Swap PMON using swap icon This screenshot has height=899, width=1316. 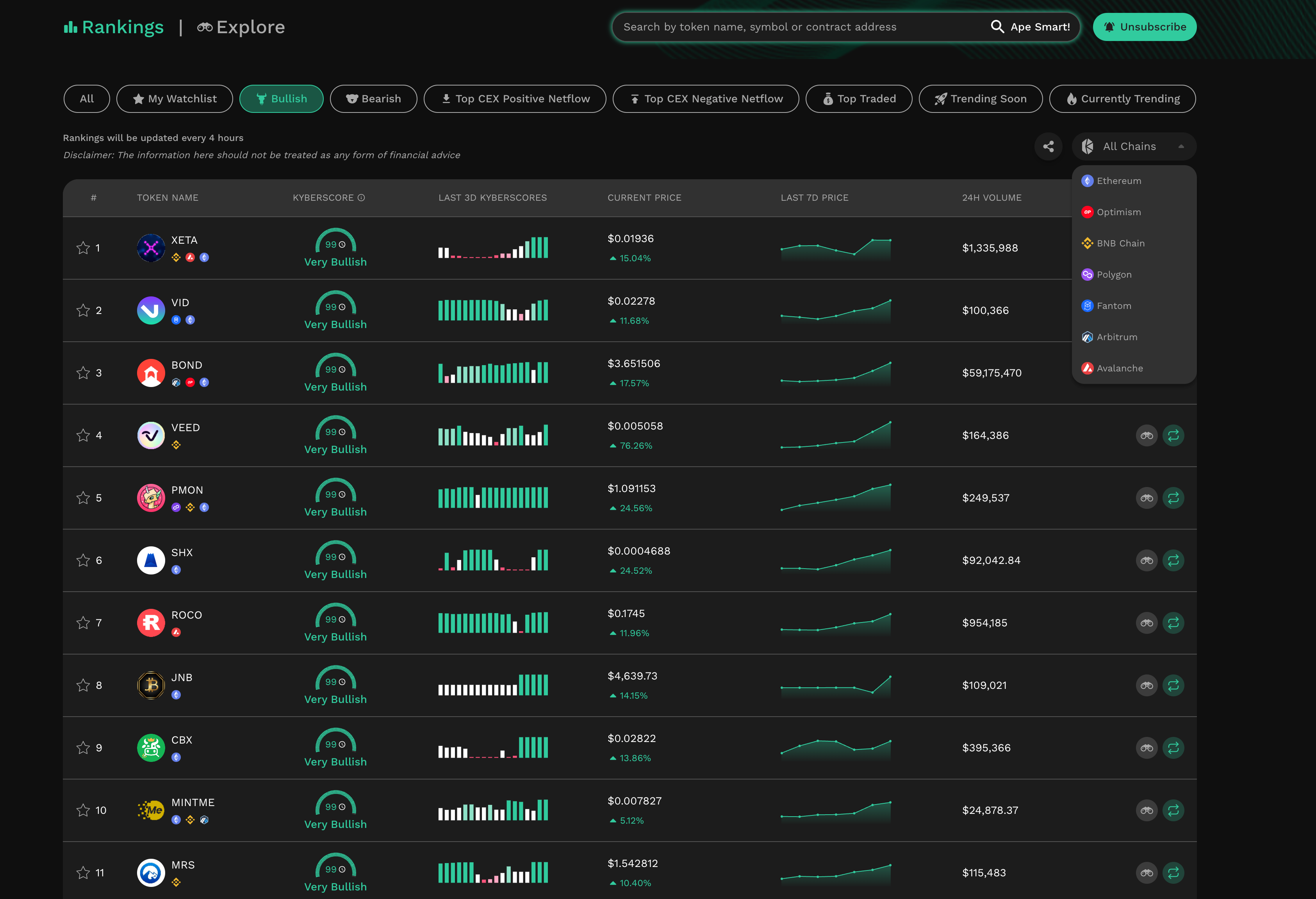point(1173,498)
